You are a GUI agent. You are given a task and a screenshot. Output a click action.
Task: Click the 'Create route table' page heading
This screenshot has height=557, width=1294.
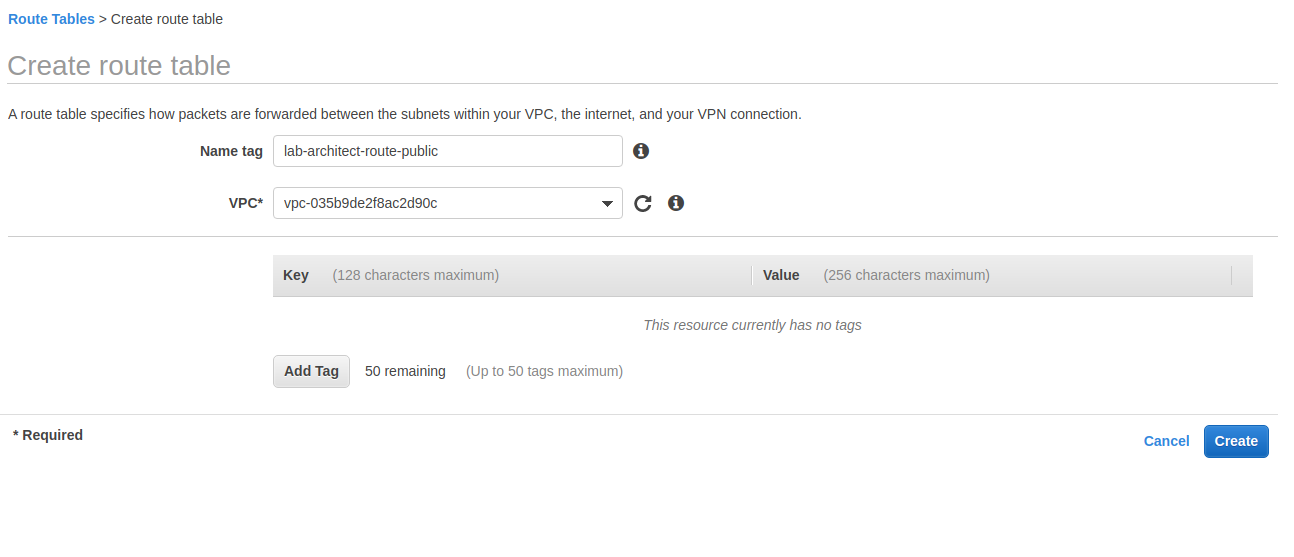pyautogui.click(x=119, y=66)
